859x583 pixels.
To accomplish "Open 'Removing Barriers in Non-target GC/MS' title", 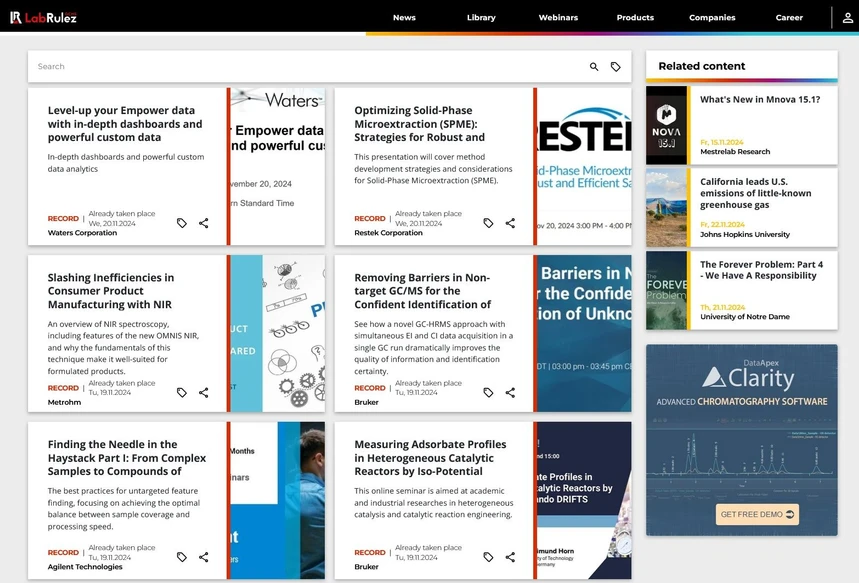I will click(422, 291).
